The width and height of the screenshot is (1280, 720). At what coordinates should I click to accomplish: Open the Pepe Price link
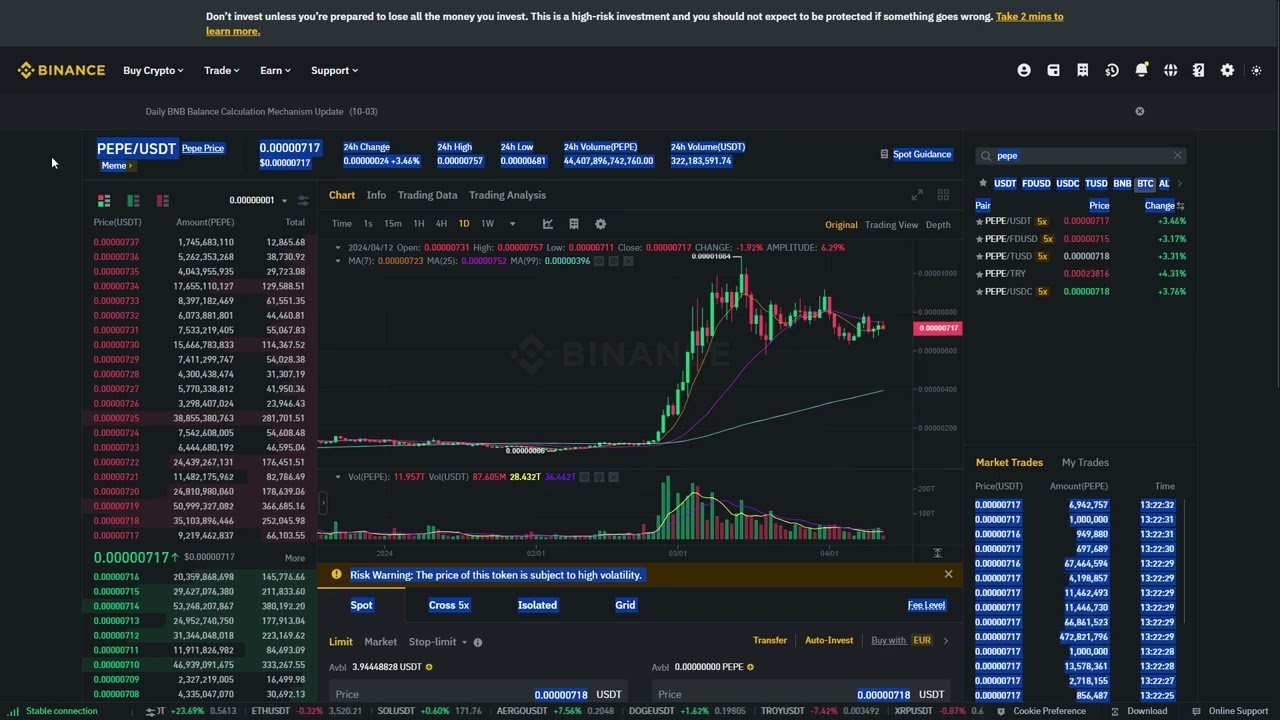[x=203, y=148]
